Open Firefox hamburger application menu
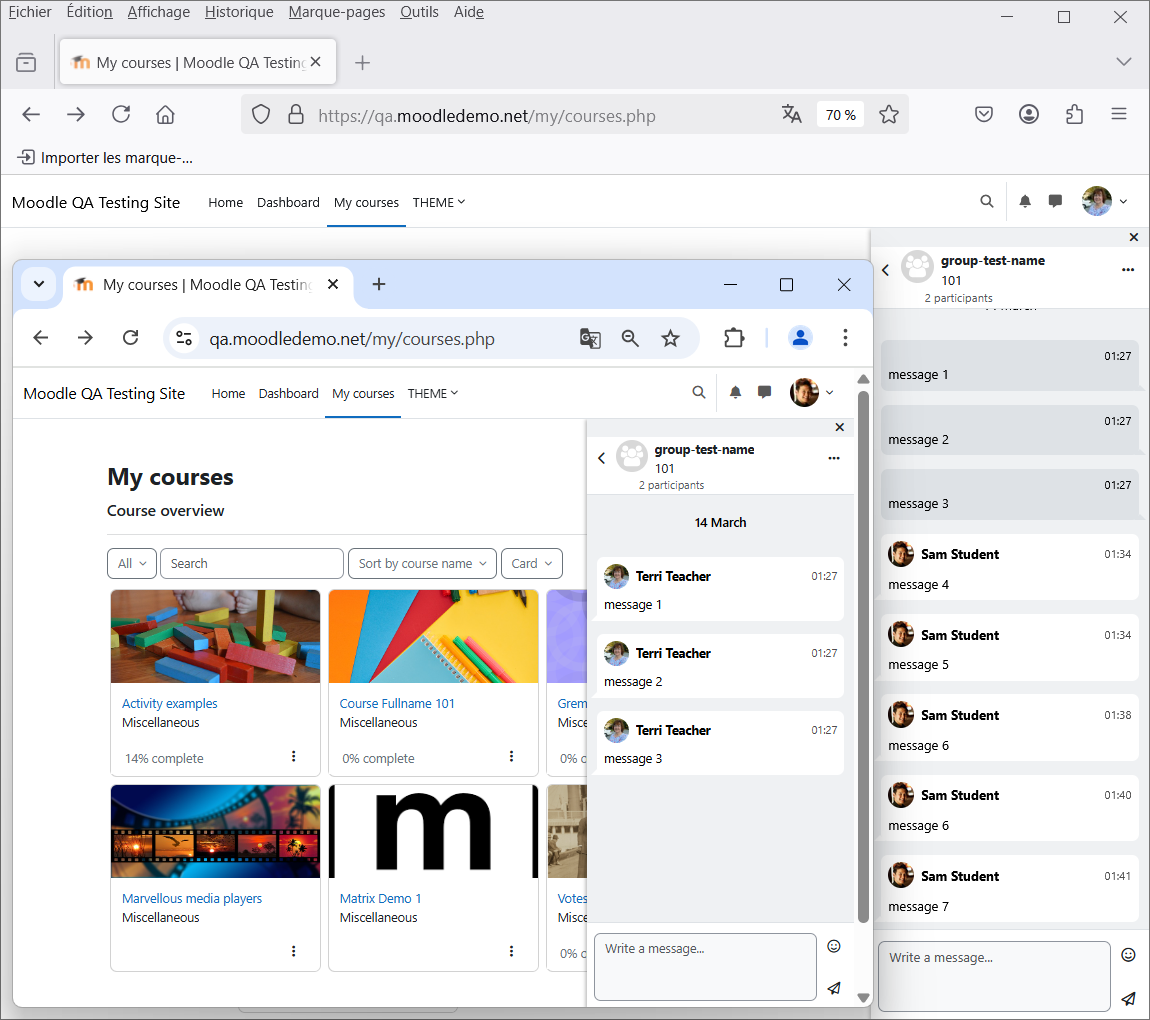Viewport: 1150px width, 1020px height. 1118,114
